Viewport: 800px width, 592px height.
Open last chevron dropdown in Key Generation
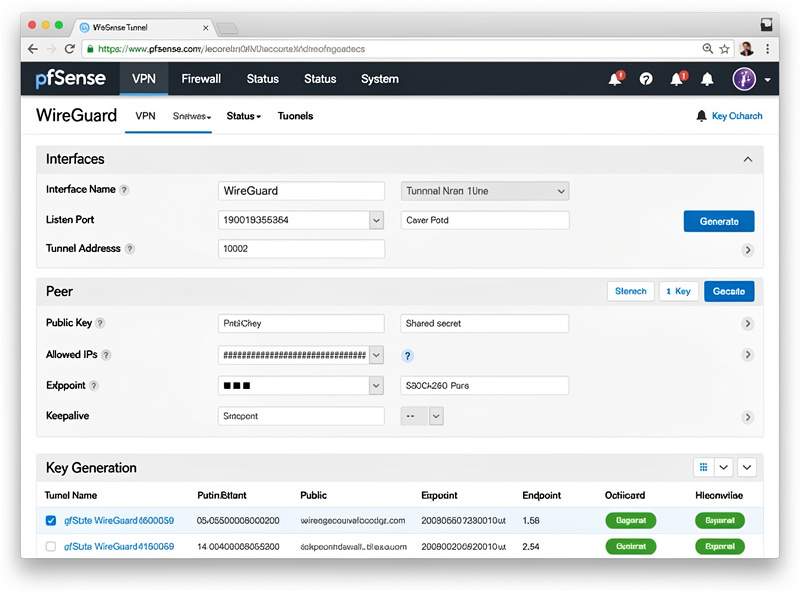pos(747,467)
